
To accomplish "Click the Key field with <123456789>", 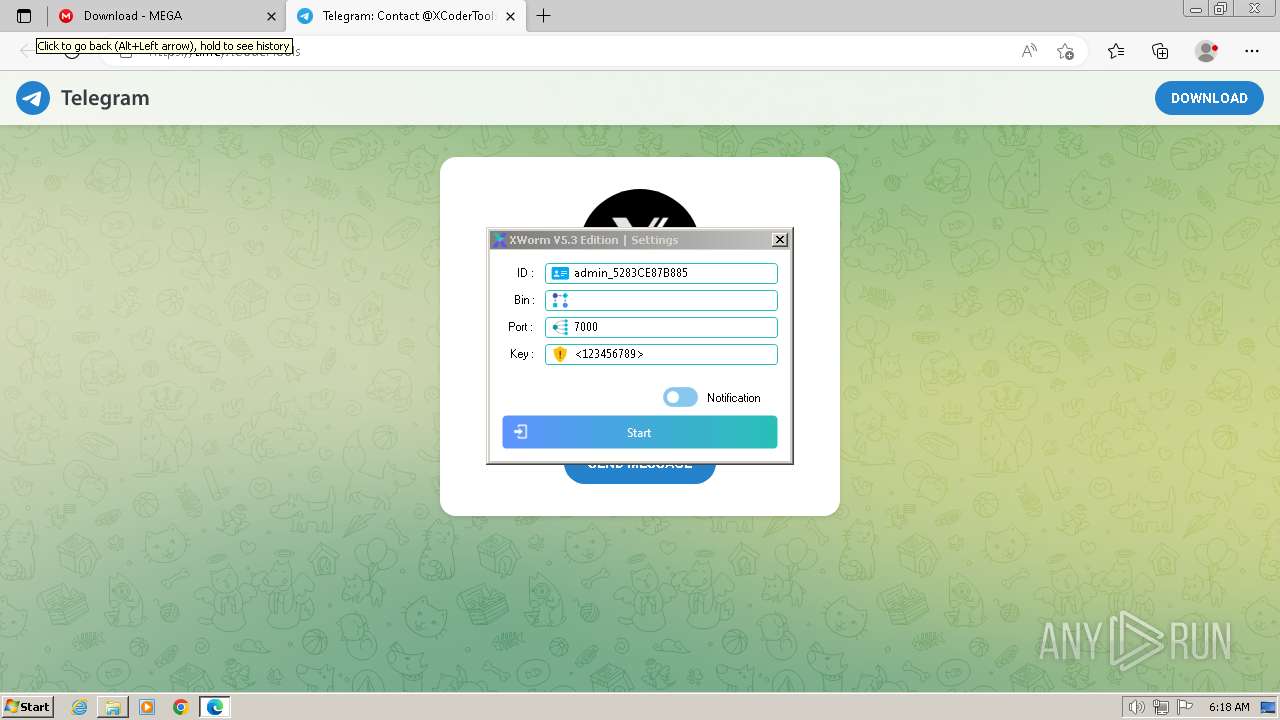I will tap(661, 354).
